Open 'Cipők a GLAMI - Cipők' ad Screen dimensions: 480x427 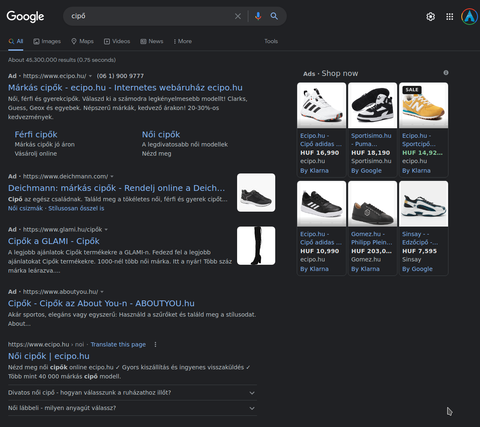(54, 241)
